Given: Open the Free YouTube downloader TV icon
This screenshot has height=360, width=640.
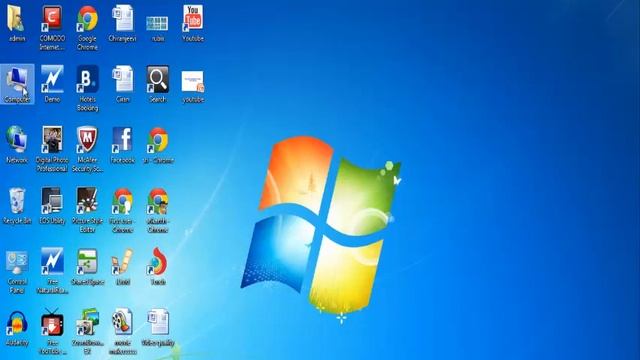Looking at the screenshot, I should [x=52, y=323].
